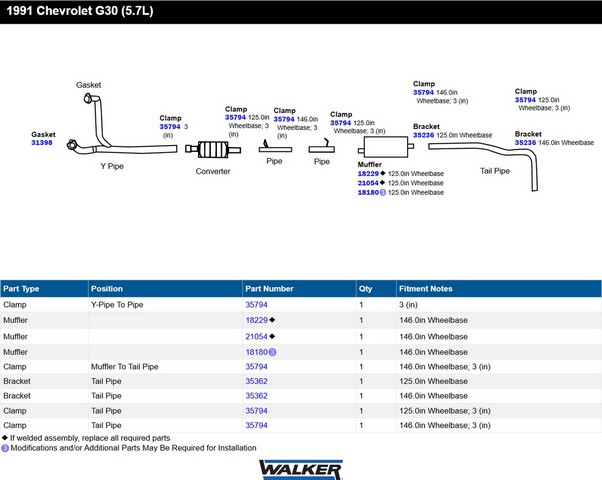Viewport: 602px width, 480px height.
Task: Open muffler 21054 link in the diagram
Action: [368, 183]
